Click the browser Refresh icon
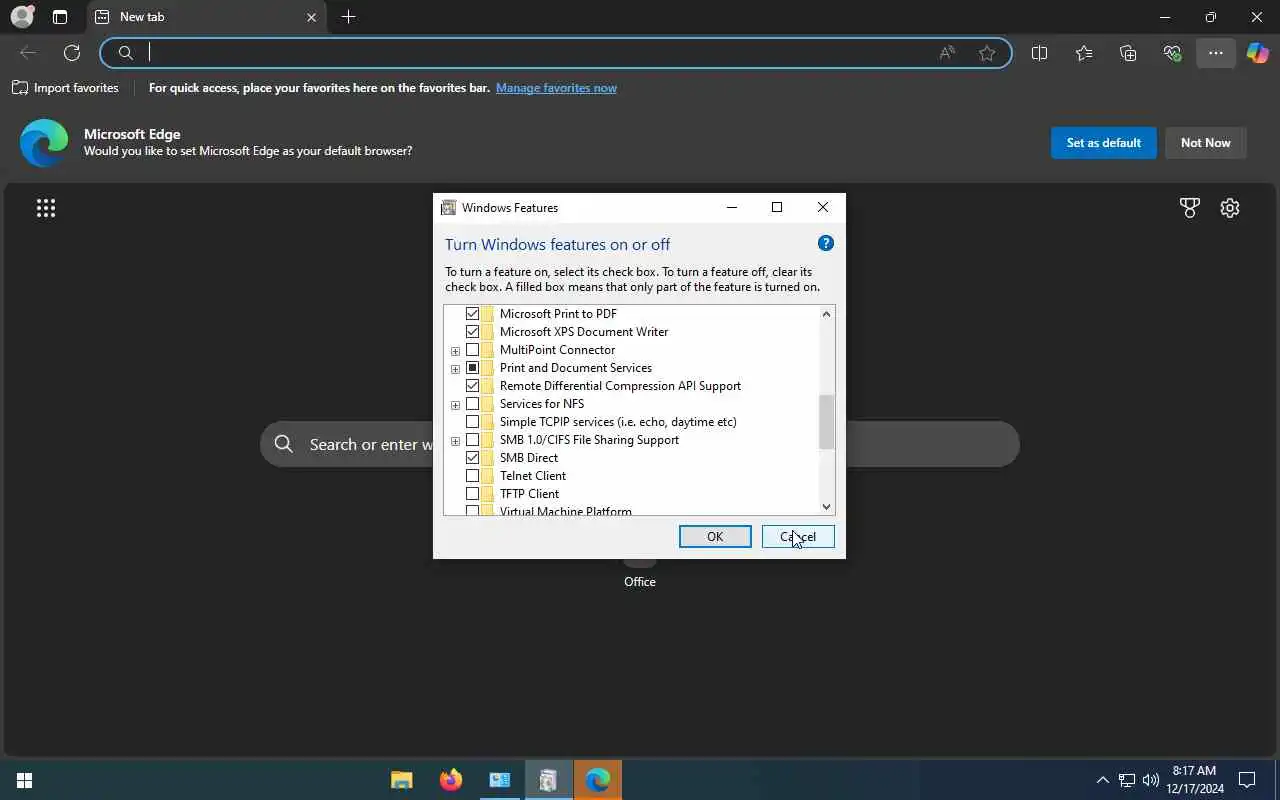Image resolution: width=1280 pixels, height=800 pixels. (72, 53)
